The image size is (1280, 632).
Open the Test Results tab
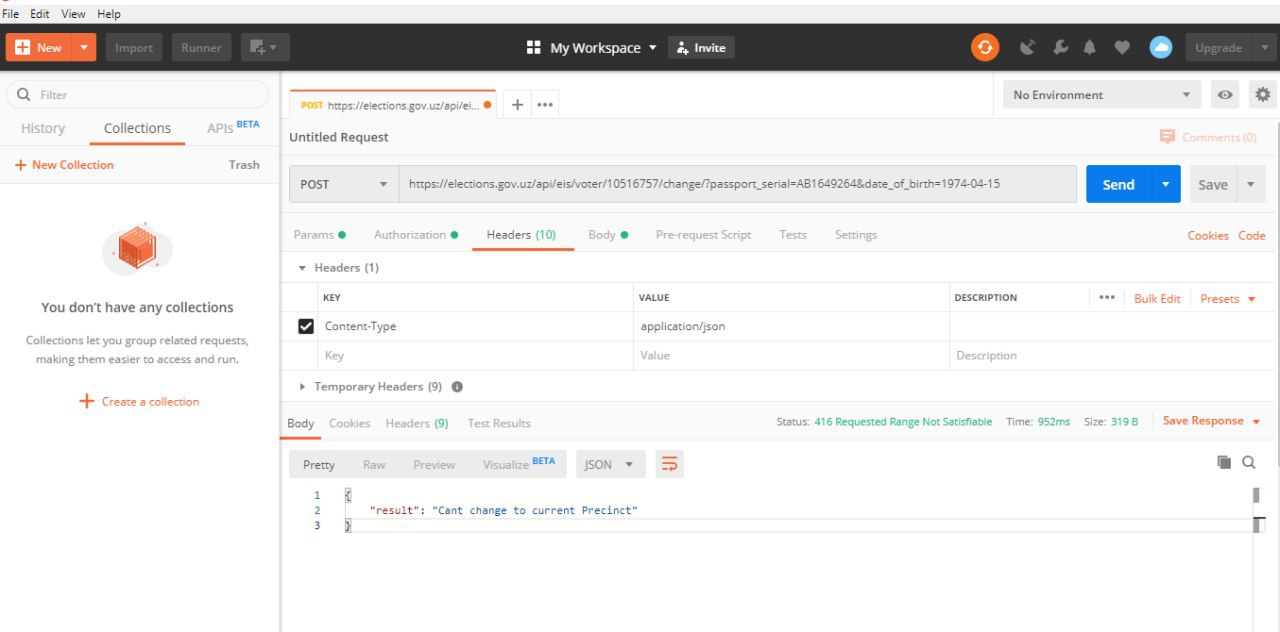pyautogui.click(x=499, y=423)
